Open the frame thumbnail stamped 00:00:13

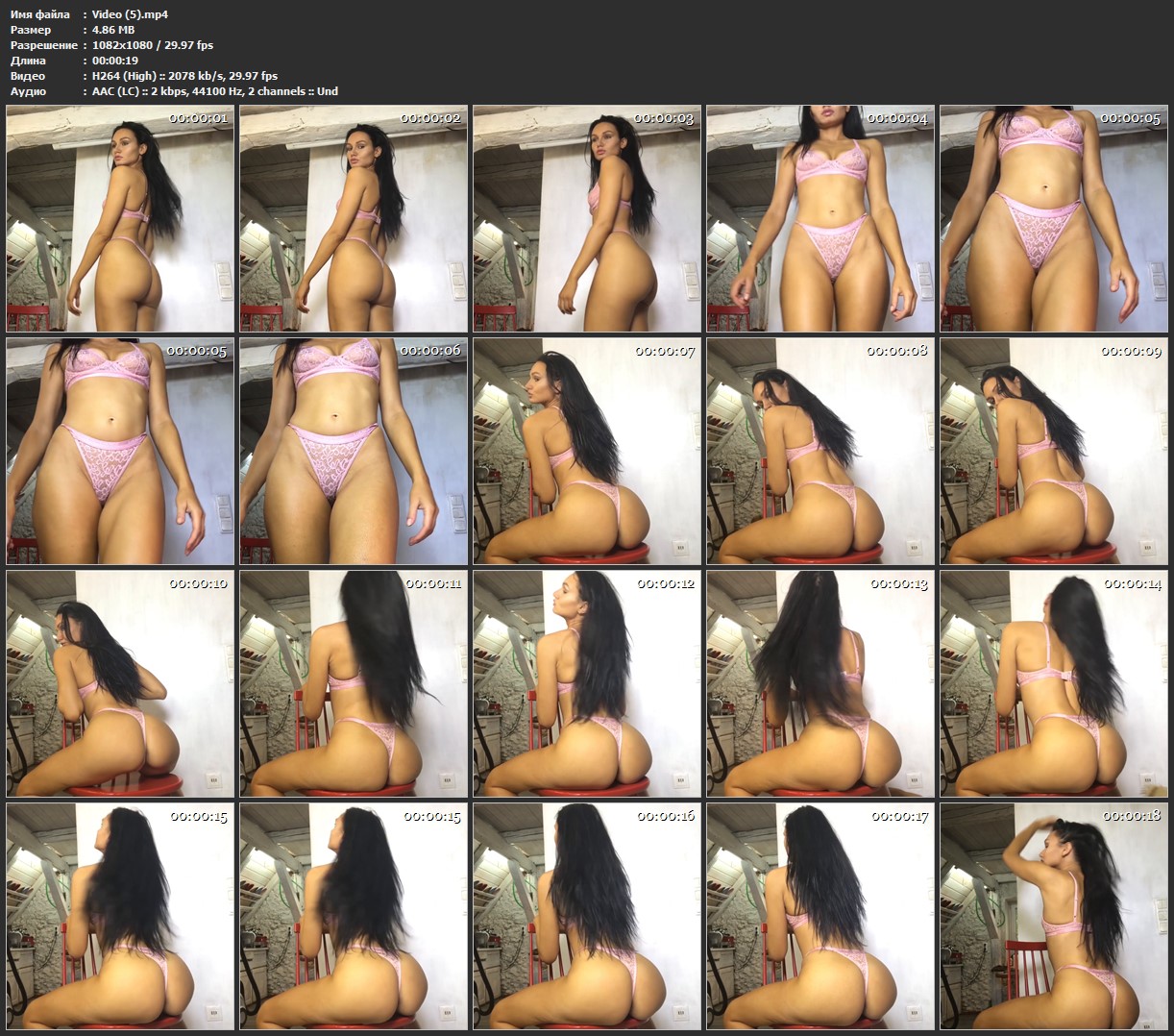click(820, 683)
